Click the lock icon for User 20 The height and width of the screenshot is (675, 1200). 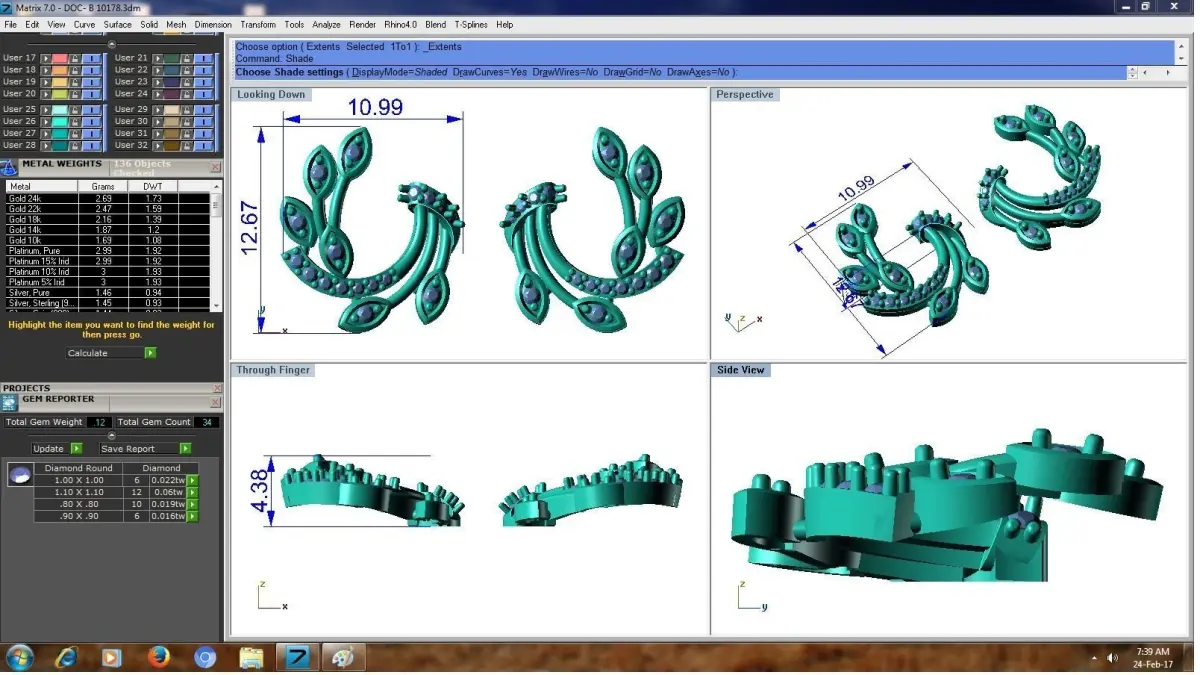75,94
